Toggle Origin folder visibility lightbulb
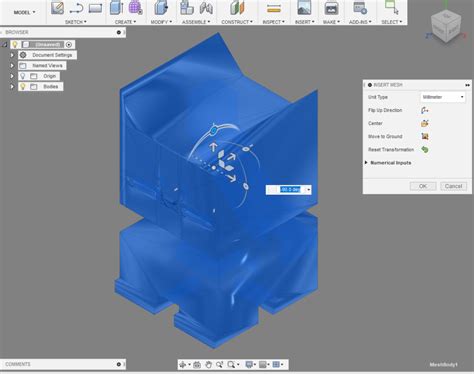This screenshot has width=474, height=374. pos(23,76)
